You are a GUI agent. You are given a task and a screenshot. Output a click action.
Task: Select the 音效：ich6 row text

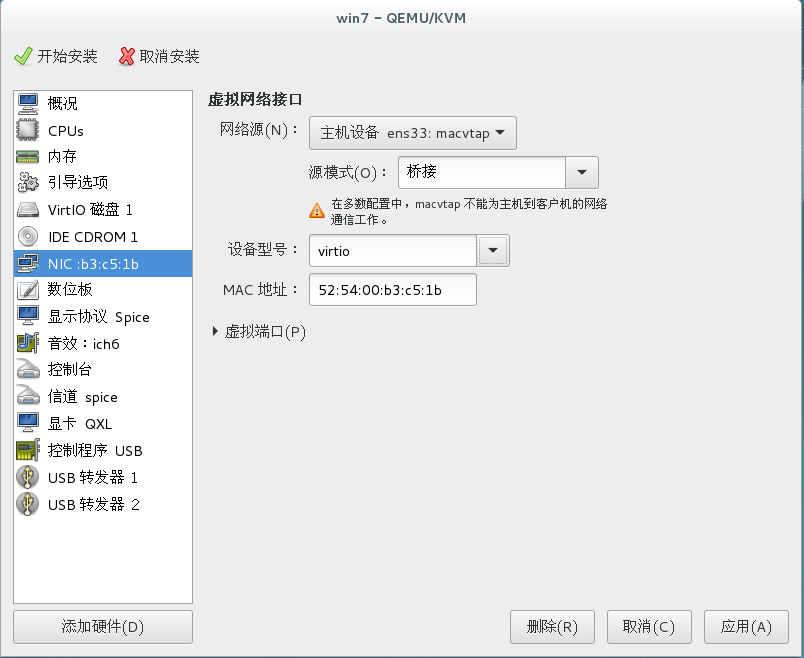[x=84, y=343]
